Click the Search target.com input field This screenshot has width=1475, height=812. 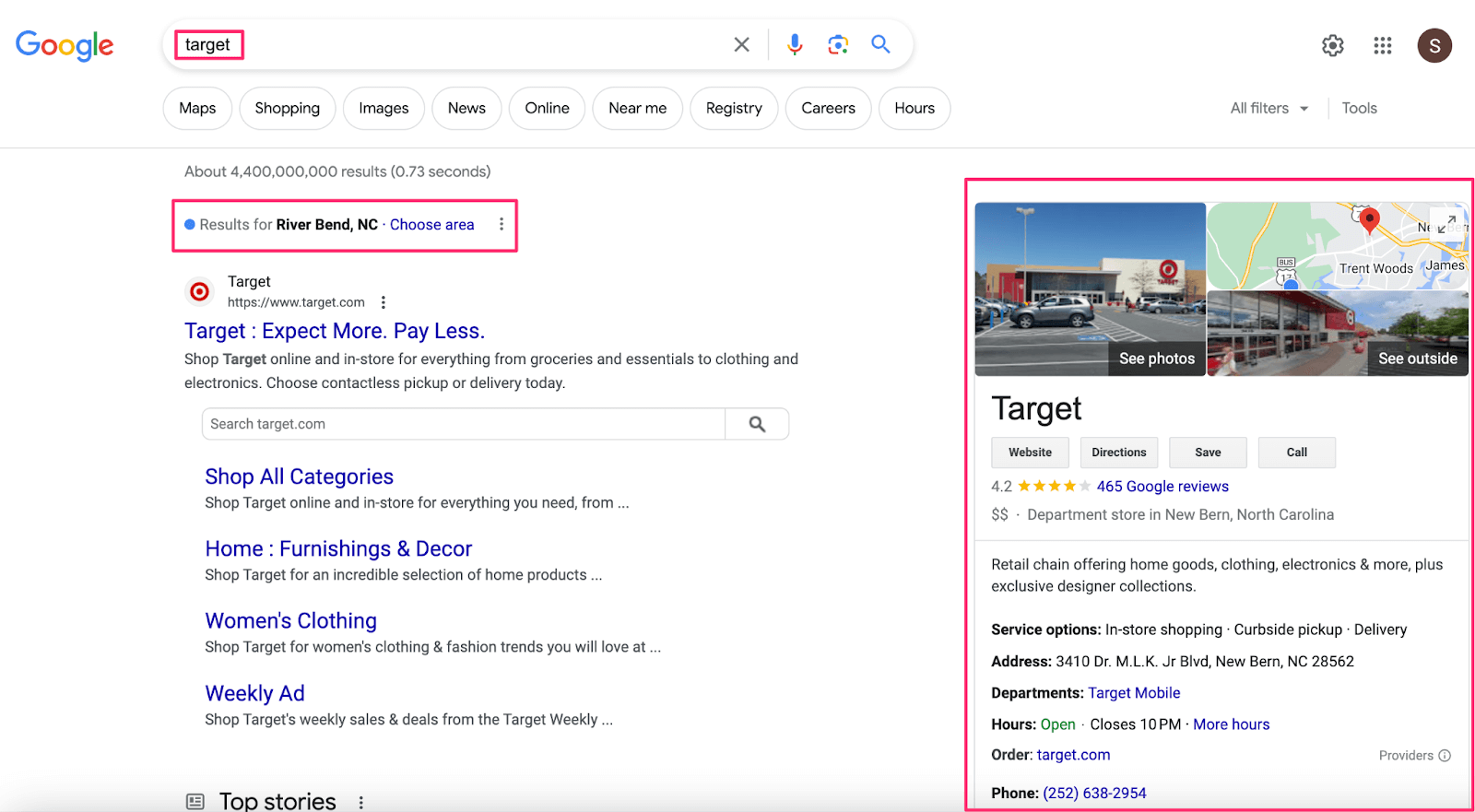pyautogui.click(x=464, y=424)
